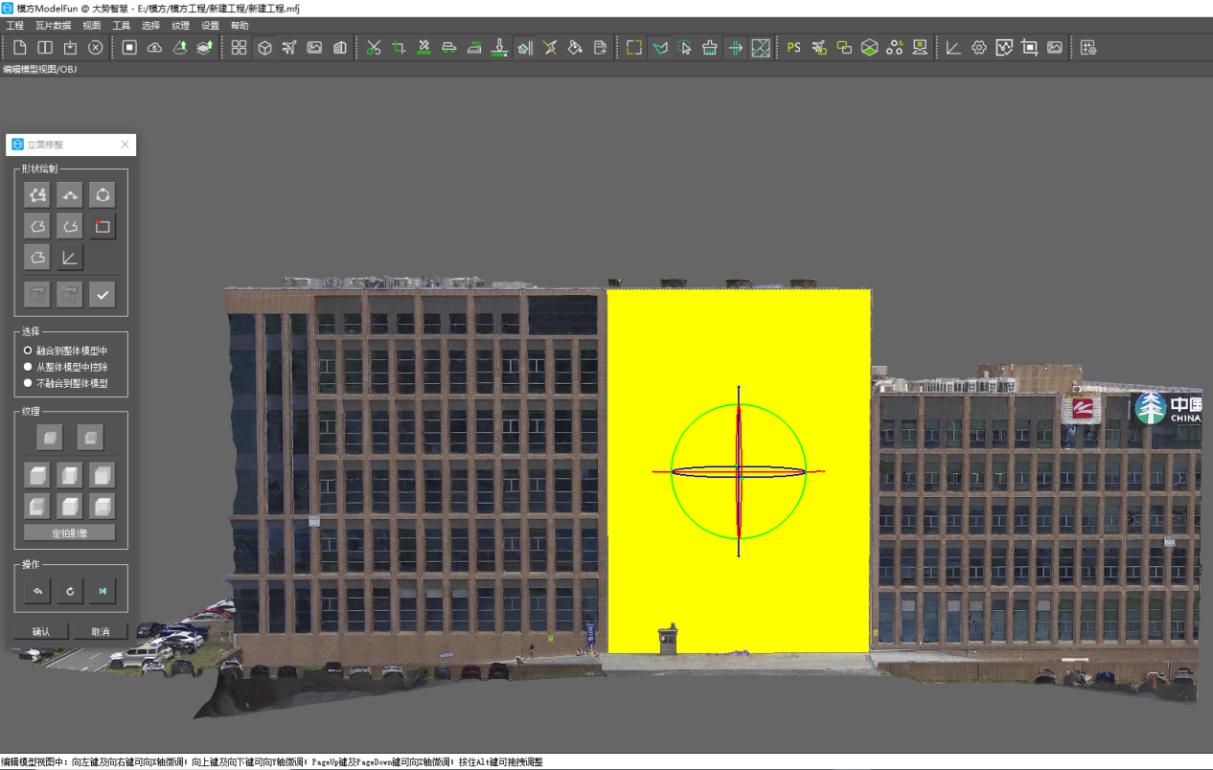Image resolution: width=1213 pixels, height=770 pixels.
Task: Click the circled X close-project toolbar icon
Action: (x=96, y=47)
